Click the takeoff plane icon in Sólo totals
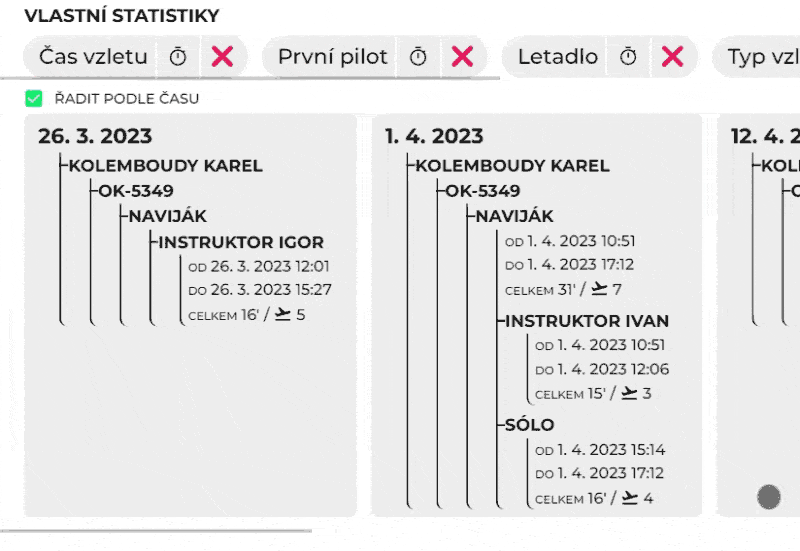800x551 pixels. [x=628, y=497]
